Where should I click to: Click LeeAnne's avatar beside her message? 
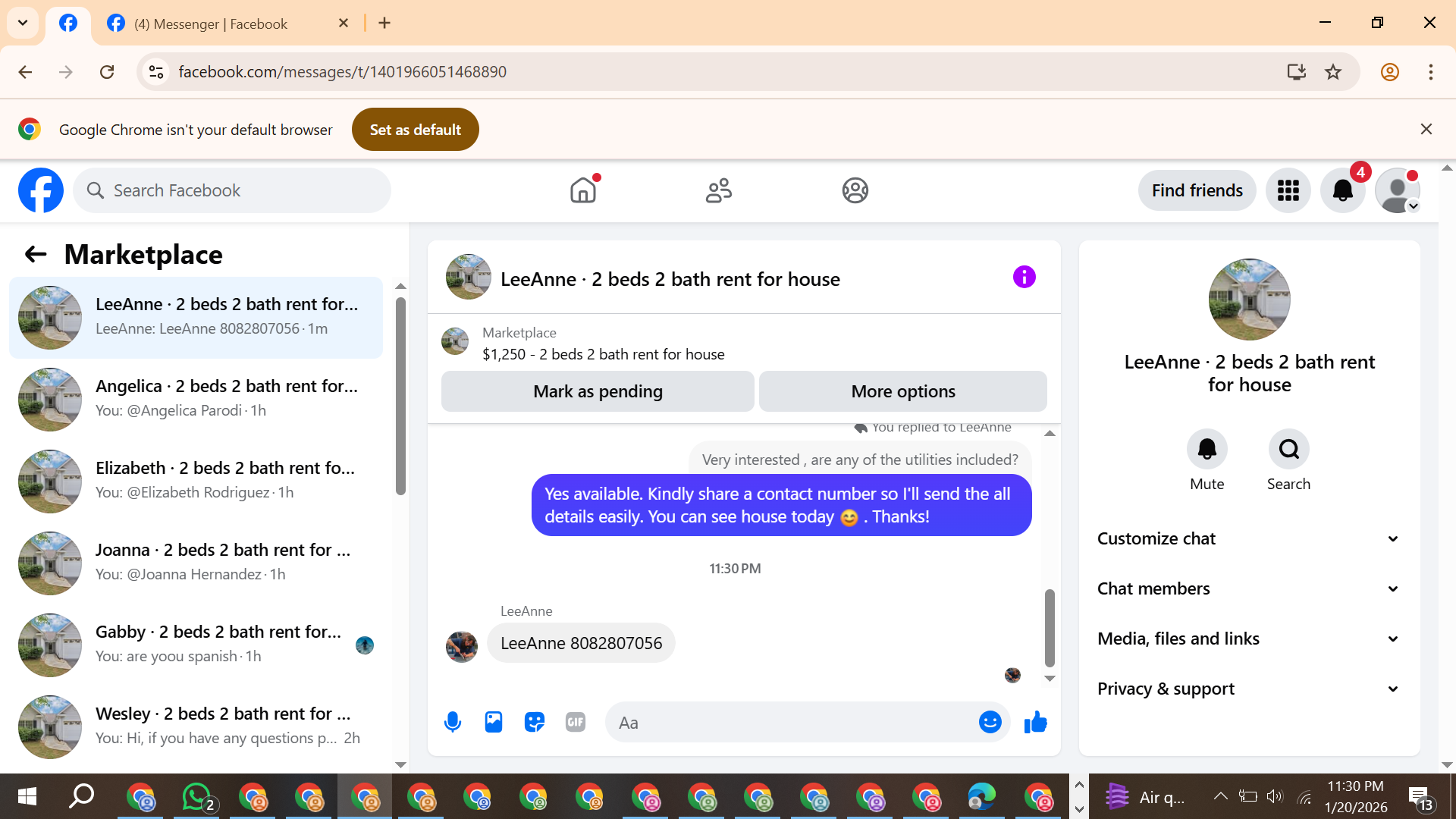point(462,647)
